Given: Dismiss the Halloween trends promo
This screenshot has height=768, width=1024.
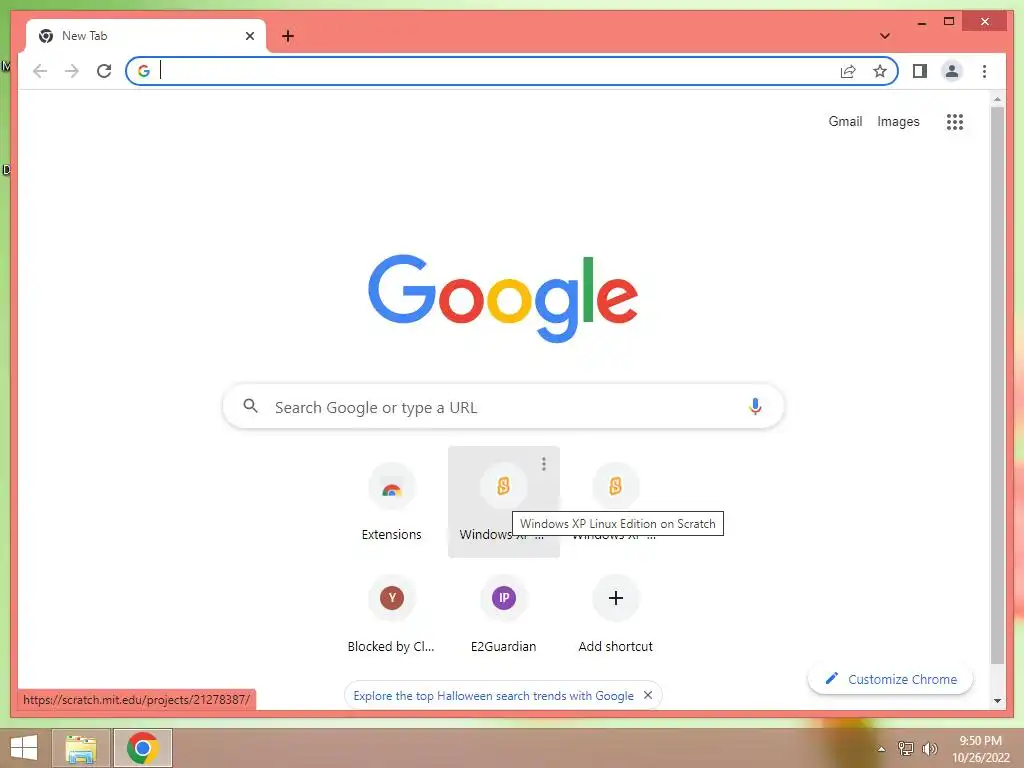Looking at the screenshot, I should tap(648, 695).
